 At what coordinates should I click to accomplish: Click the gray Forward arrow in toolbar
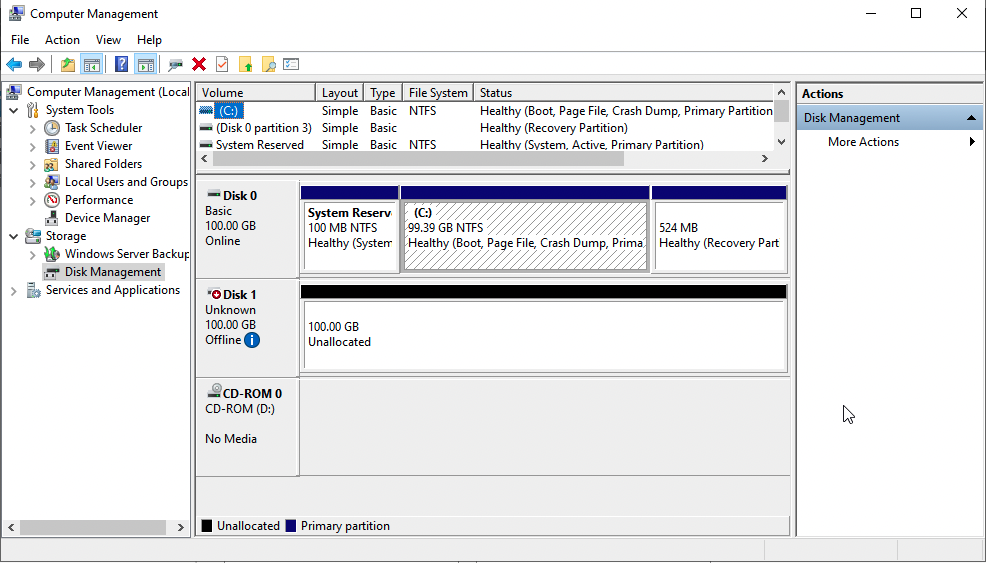(x=37, y=64)
